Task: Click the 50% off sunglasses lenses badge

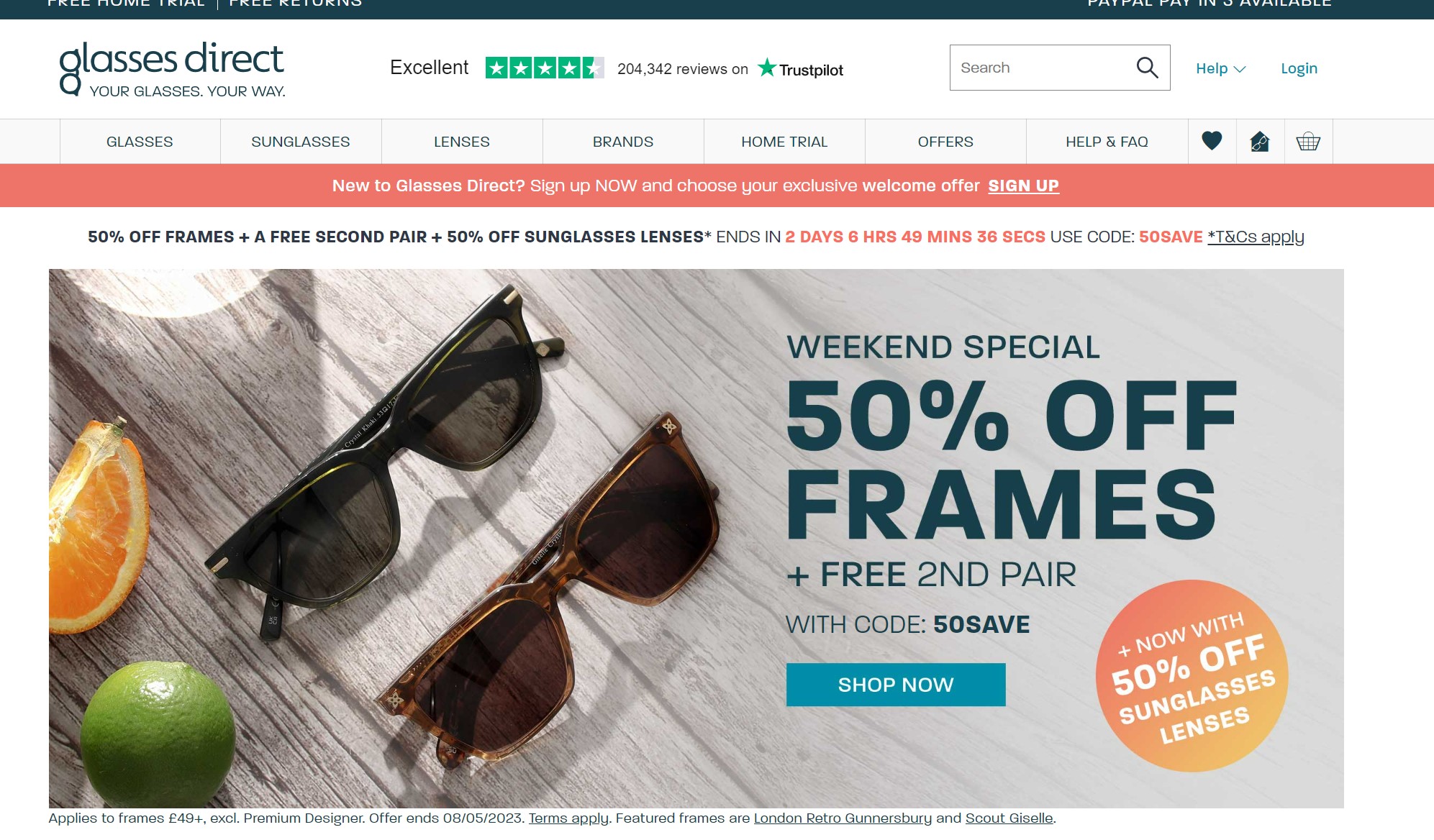Action: pyautogui.click(x=1192, y=676)
